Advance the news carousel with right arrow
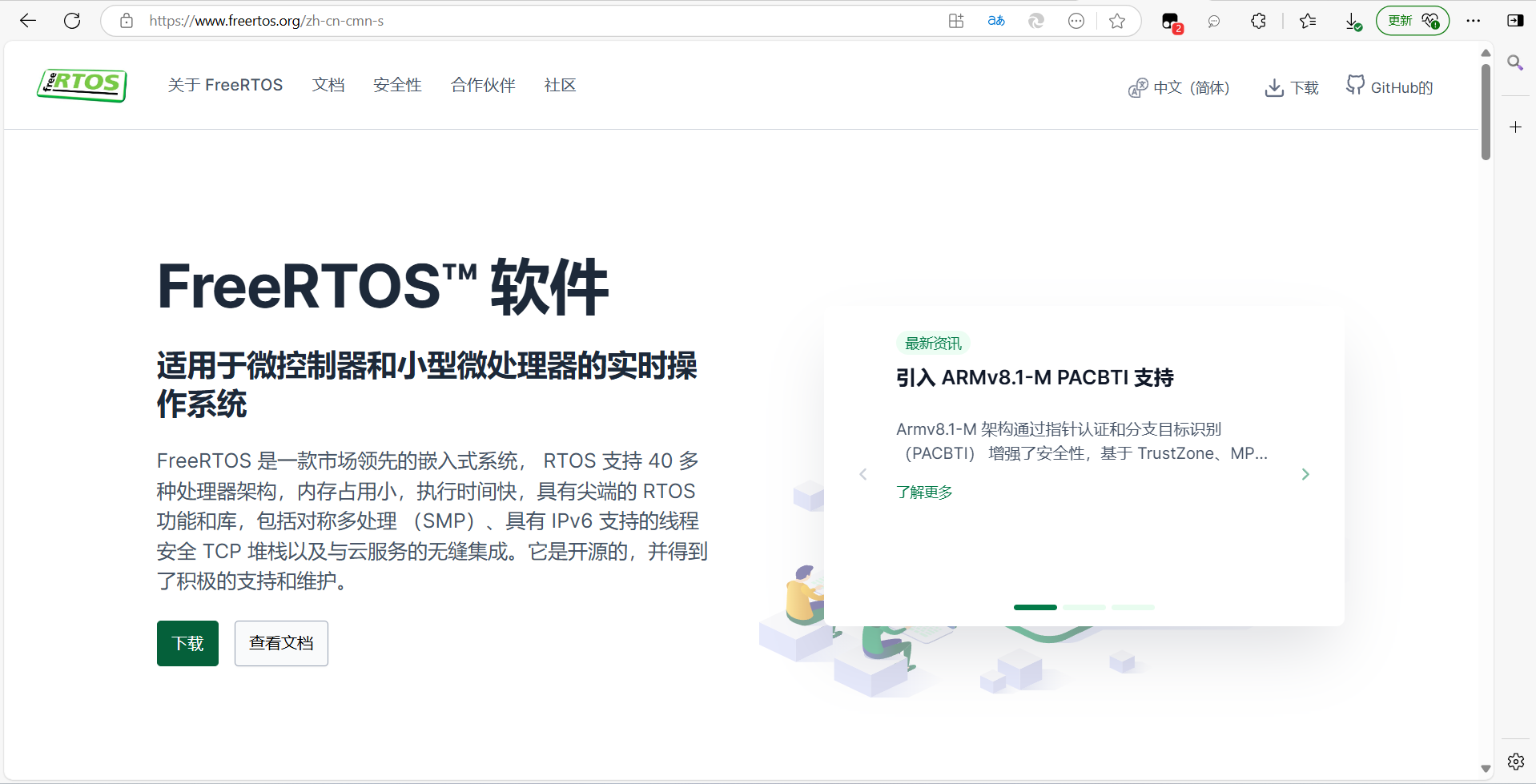Screen dimensions: 1536x784 coord(1305,474)
